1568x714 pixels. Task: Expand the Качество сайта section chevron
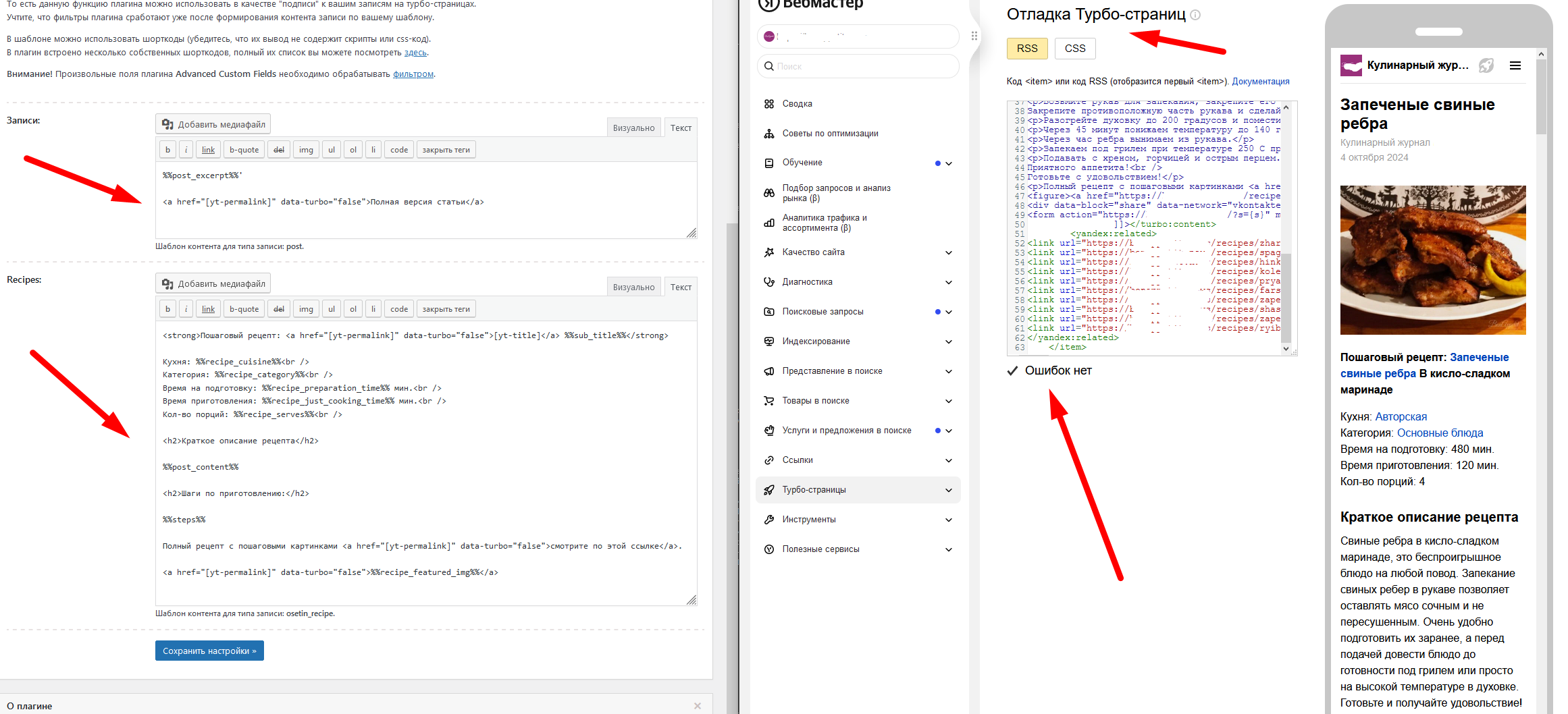(x=948, y=253)
